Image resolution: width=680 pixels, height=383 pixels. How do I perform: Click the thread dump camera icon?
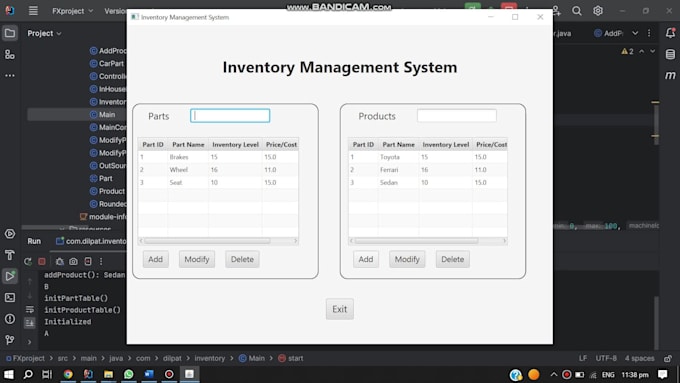click(74, 261)
